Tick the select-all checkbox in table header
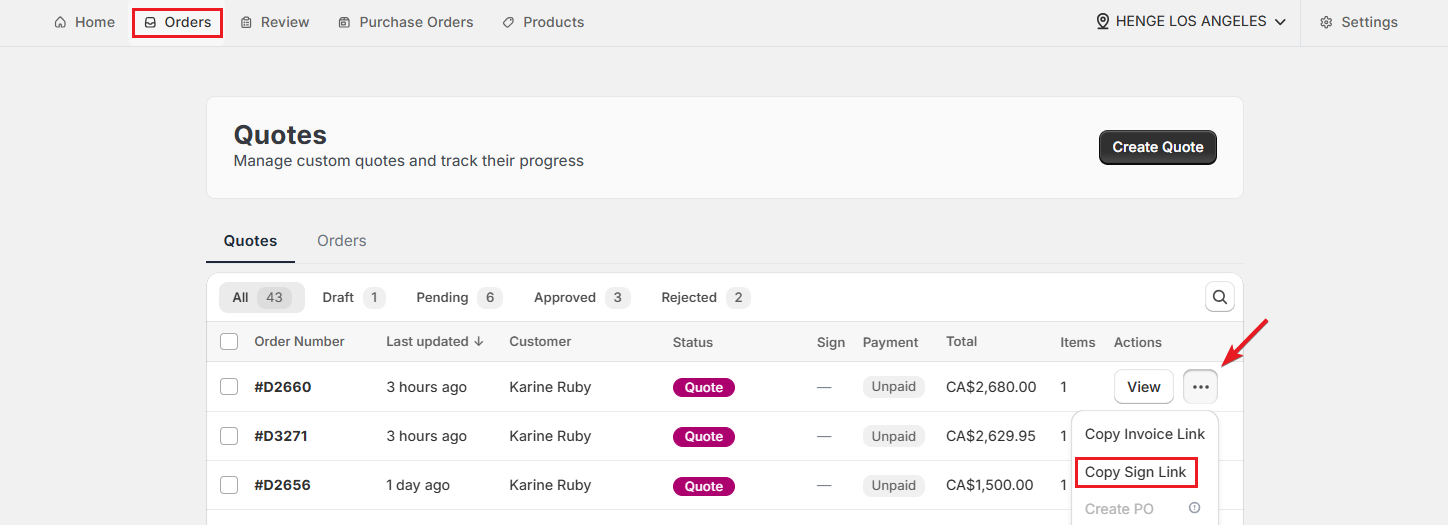Image resolution: width=1448 pixels, height=525 pixels. coord(229,342)
